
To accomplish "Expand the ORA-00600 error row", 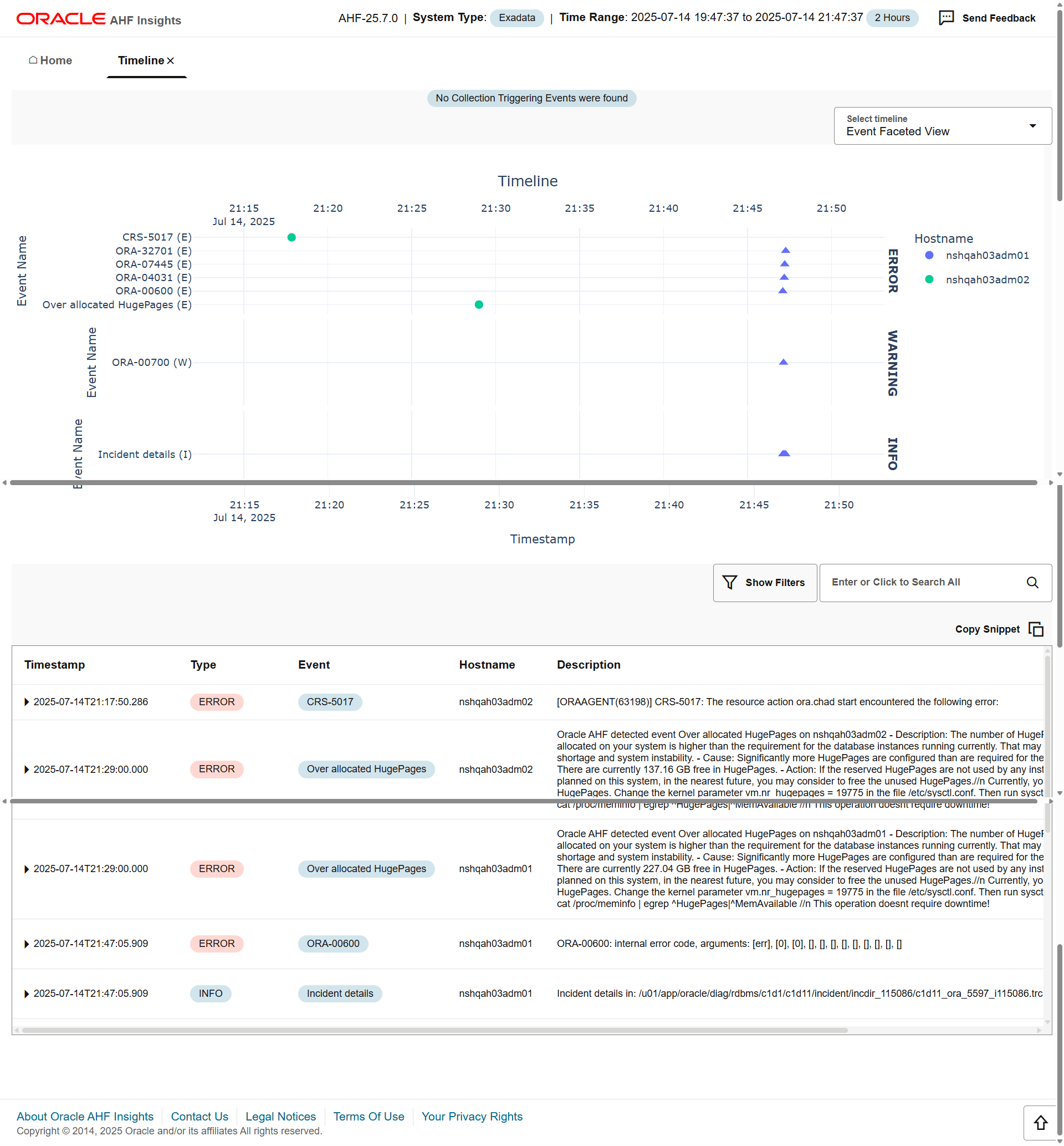I will (27, 944).
